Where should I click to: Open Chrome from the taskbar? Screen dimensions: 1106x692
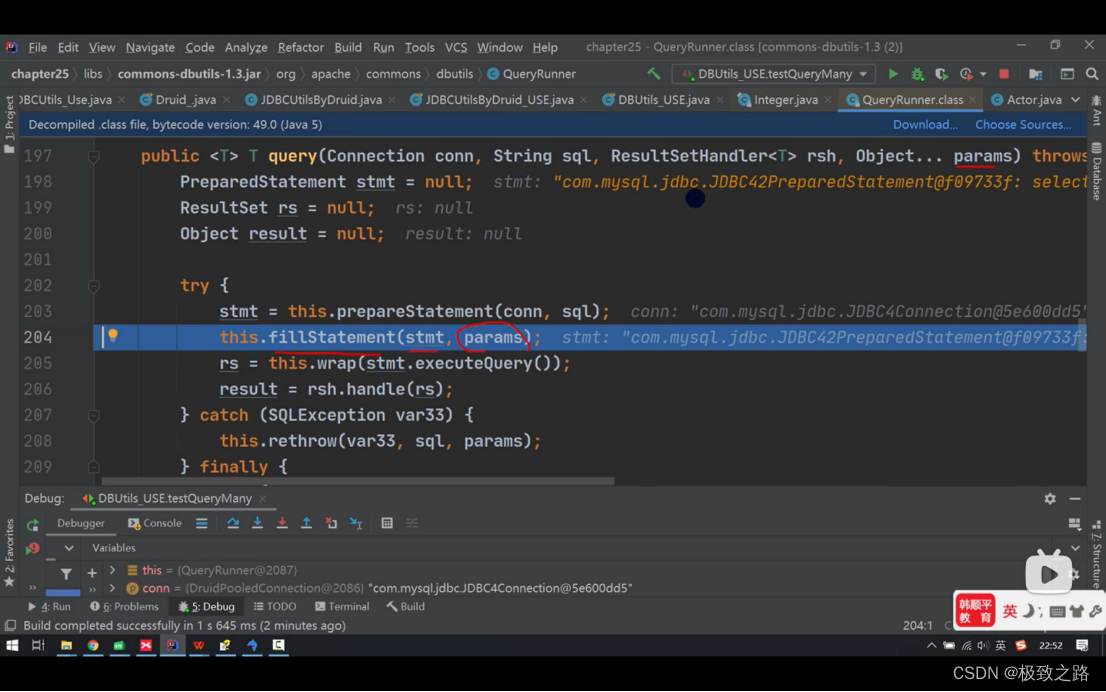click(92, 645)
